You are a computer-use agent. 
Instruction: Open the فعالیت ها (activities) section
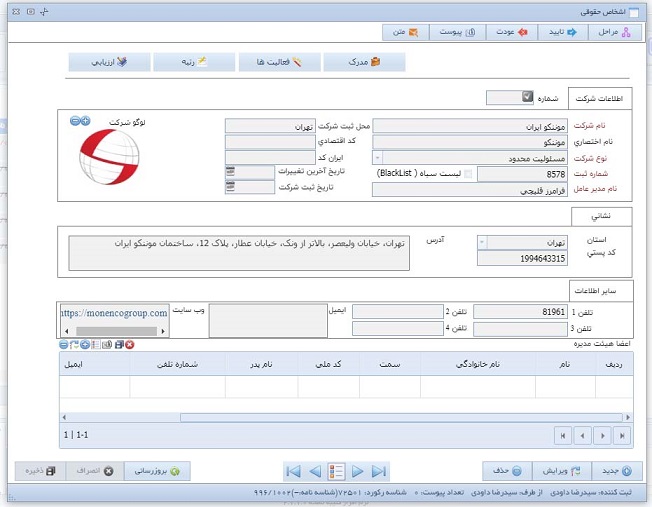[x=279, y=62]
